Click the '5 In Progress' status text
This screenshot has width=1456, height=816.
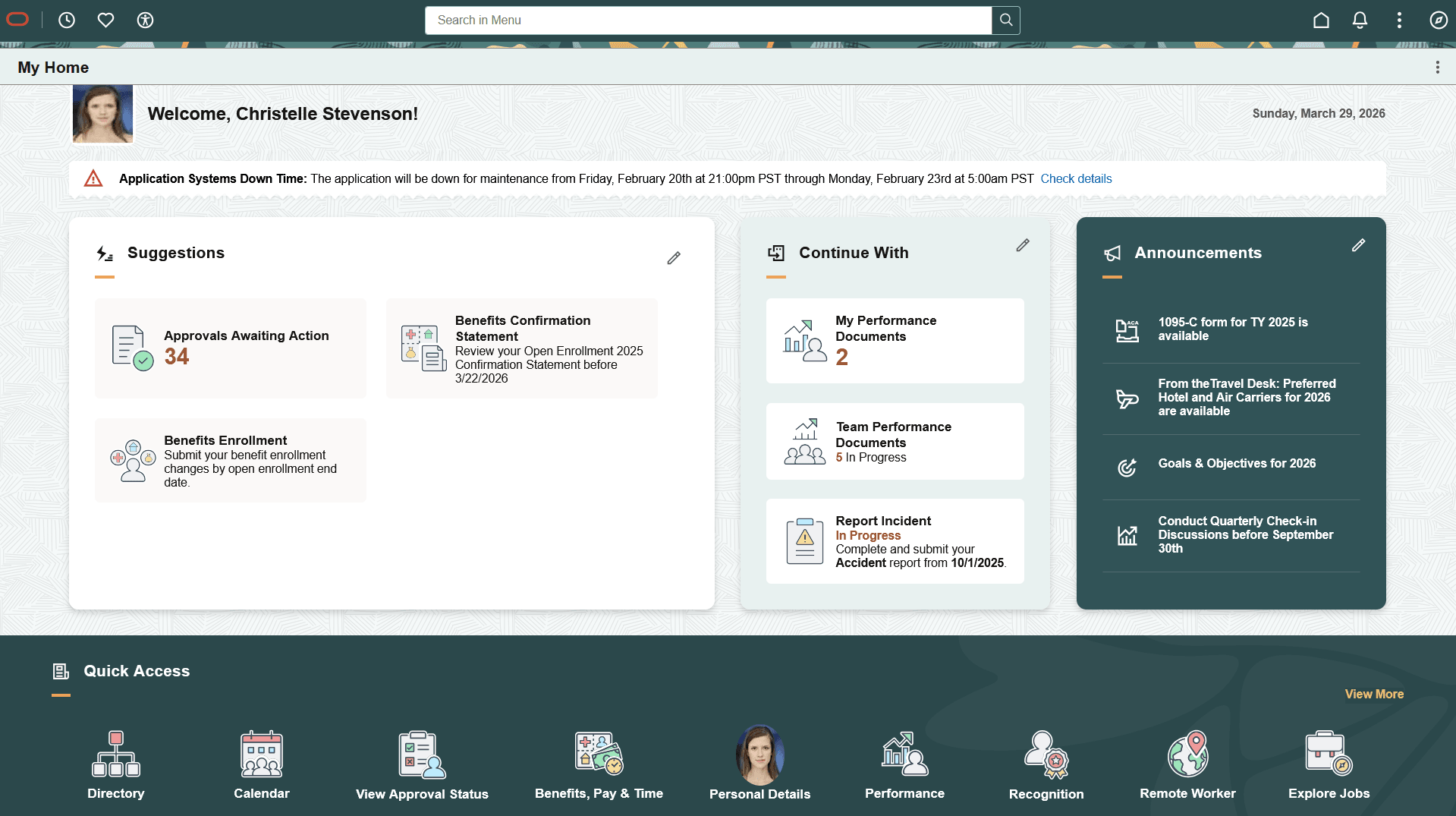871,457
